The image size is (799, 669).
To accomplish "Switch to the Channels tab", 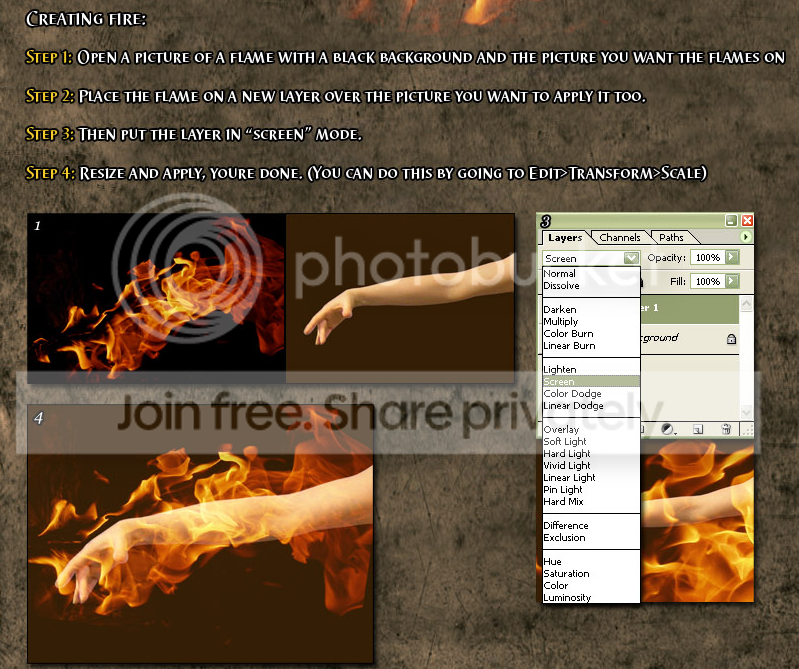I will pyautogui.click(x=619, y=238).
